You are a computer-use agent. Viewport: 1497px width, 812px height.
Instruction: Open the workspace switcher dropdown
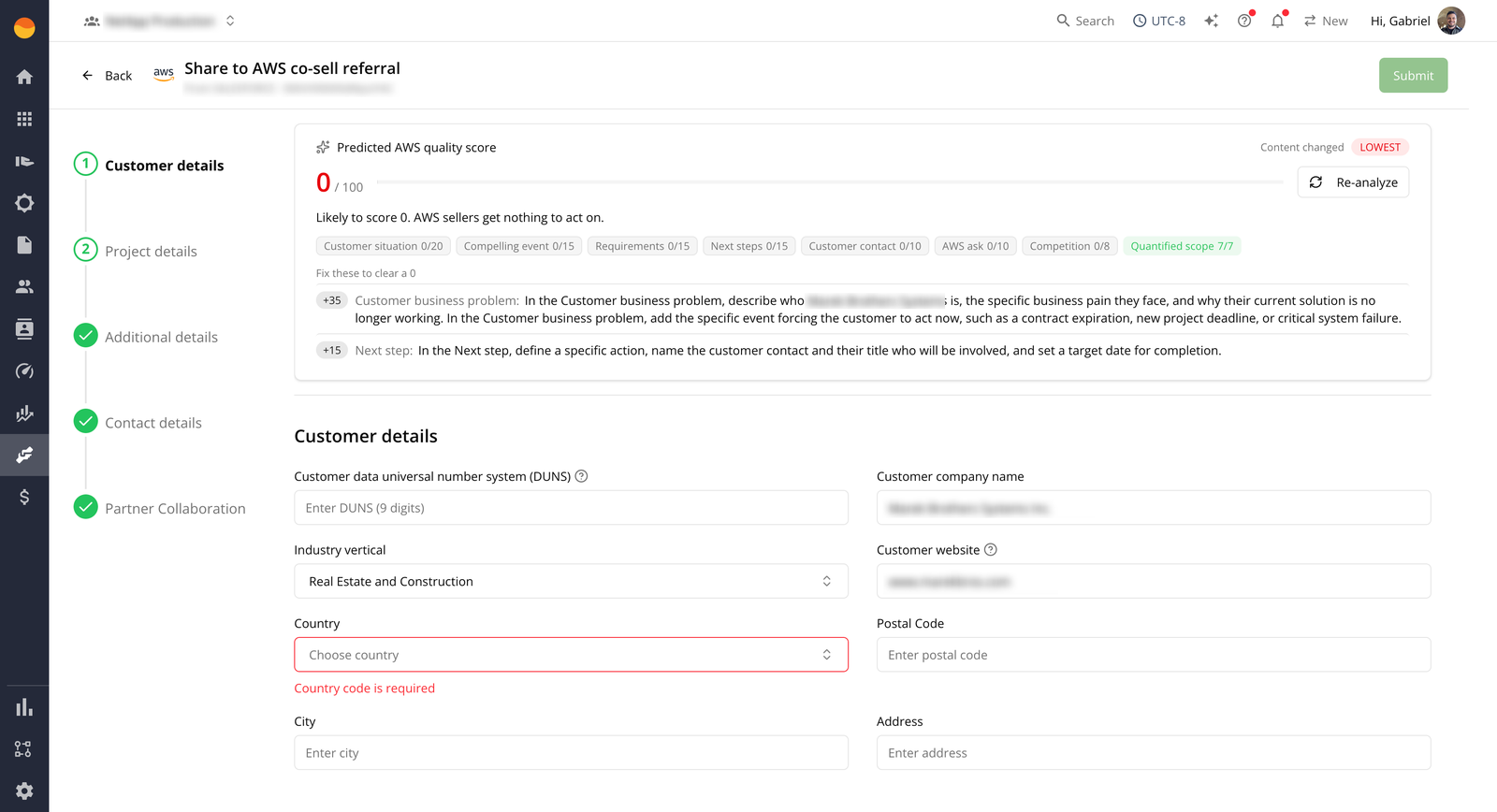[x=159, y=21]
